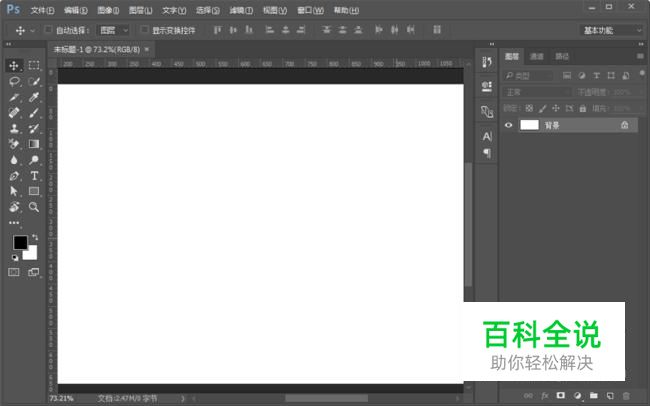
Task: Open the History panel icon
Action: click(487, 62)
